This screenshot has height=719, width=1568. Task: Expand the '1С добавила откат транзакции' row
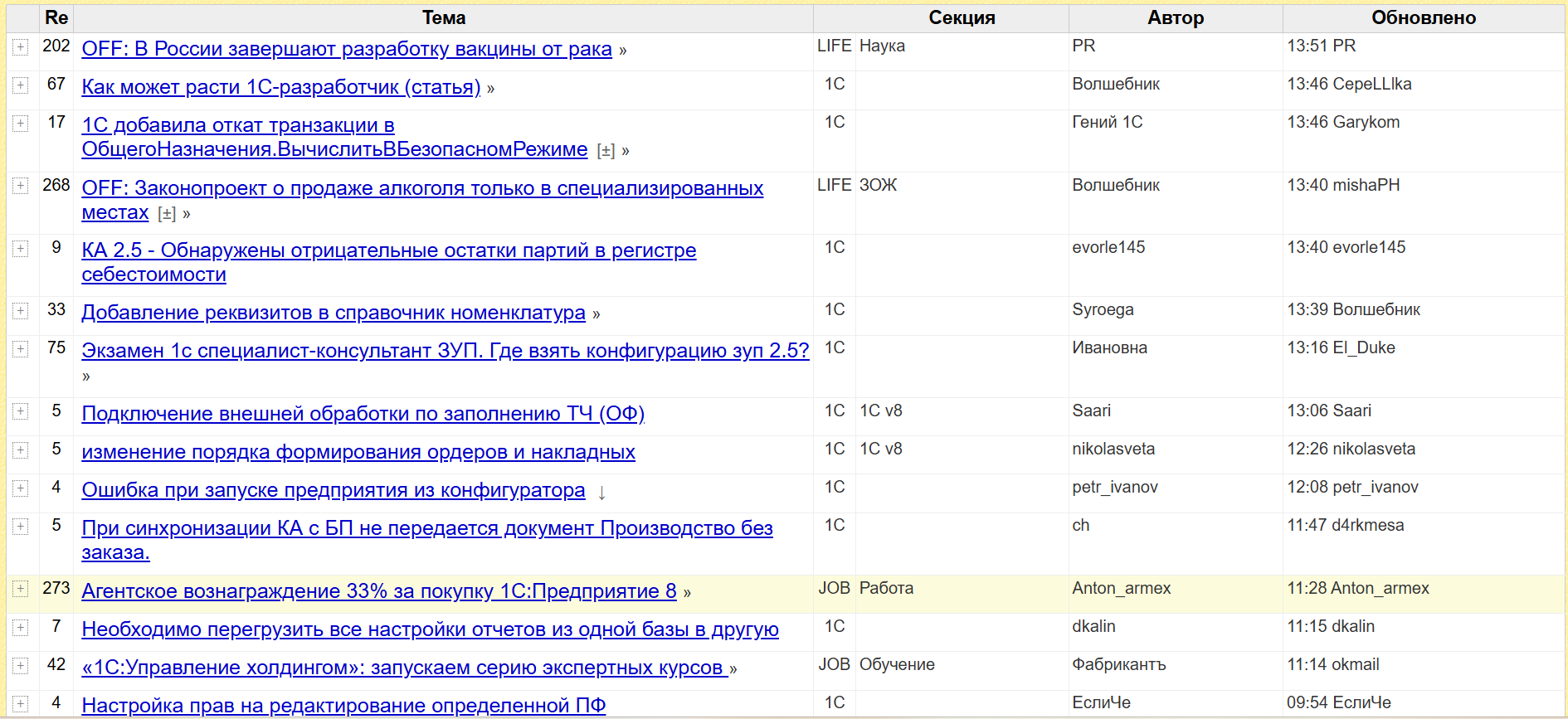point(21,124)
